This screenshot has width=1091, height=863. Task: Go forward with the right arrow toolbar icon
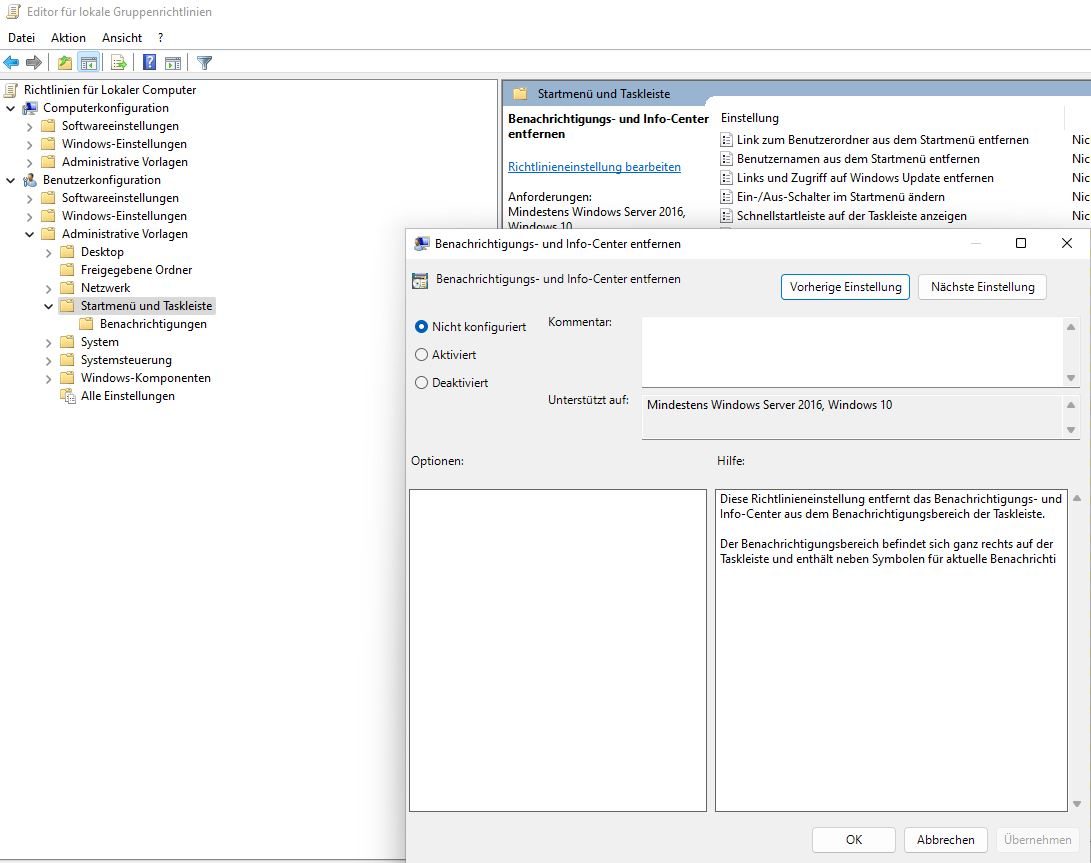tap(33, 63)
